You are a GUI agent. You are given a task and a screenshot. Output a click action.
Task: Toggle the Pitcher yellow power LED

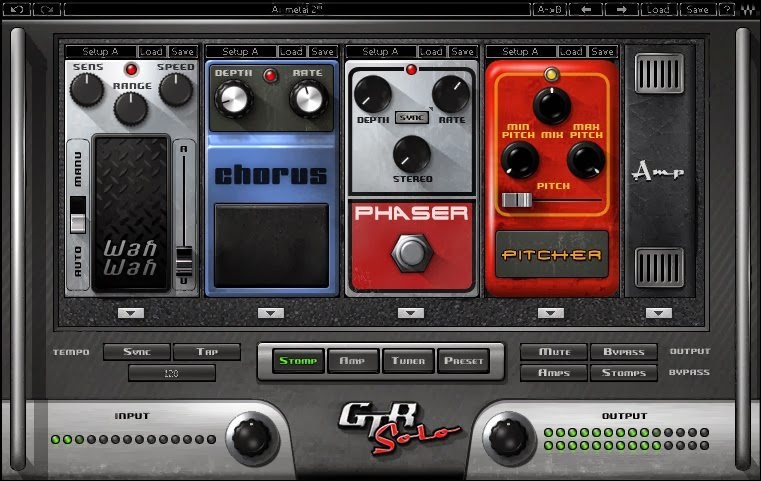551,74
